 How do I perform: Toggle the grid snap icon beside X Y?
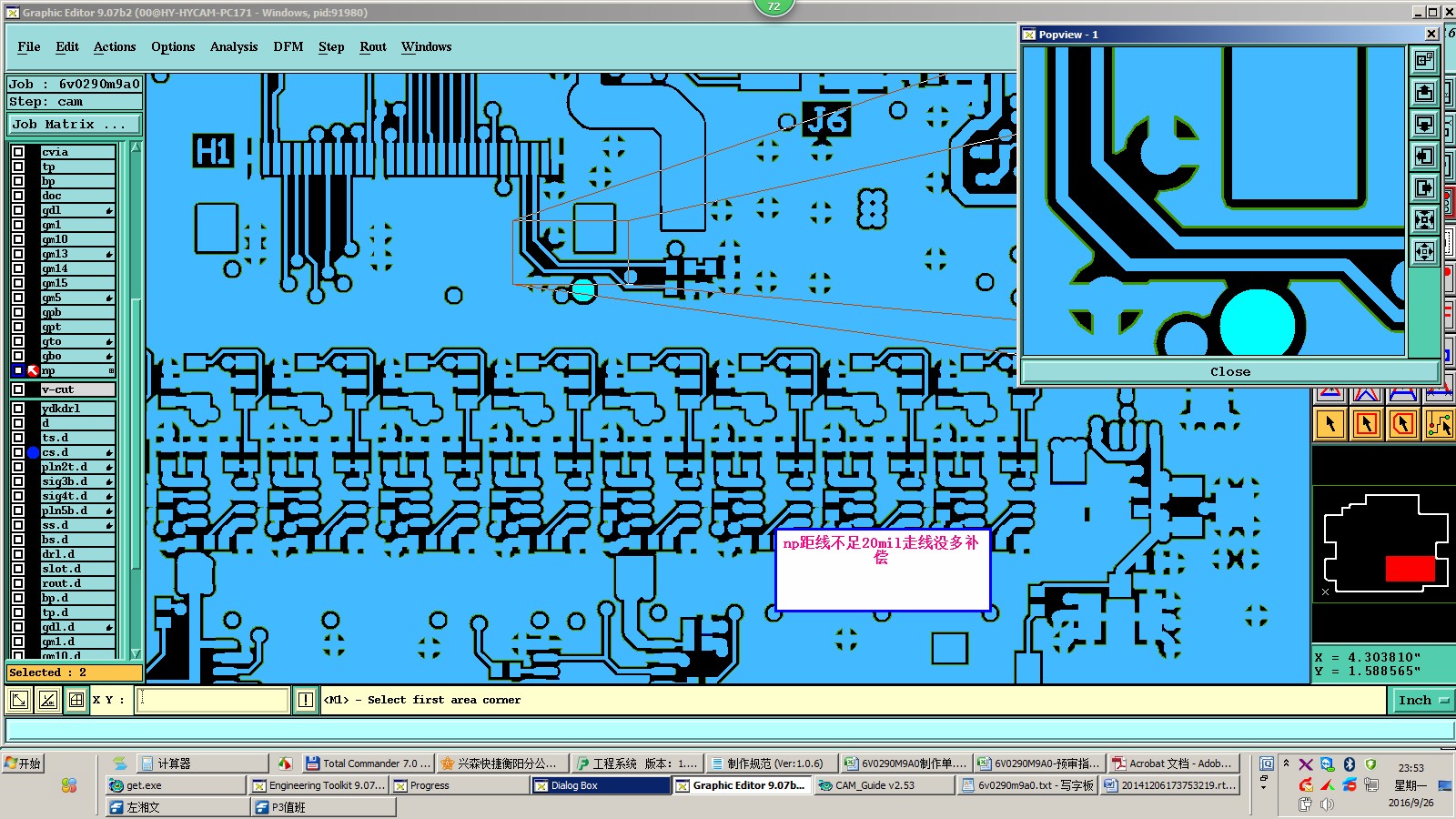coord(76,700)
